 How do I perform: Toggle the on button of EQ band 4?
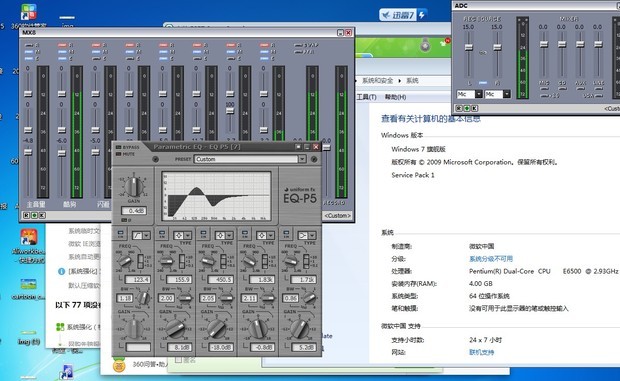tap(245, 234)
